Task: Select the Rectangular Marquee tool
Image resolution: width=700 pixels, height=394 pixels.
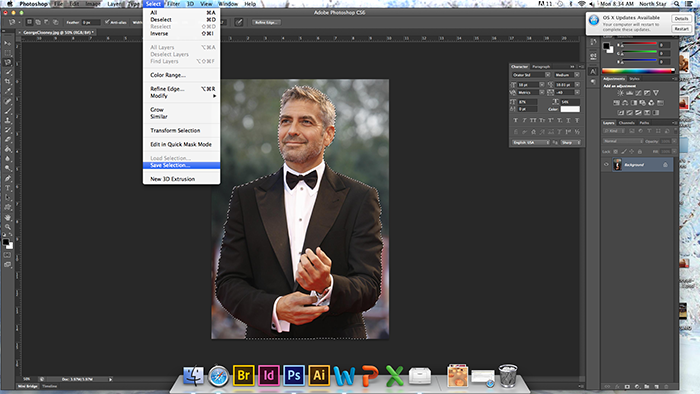Action: pyautogui.click(x=8, y=53)
